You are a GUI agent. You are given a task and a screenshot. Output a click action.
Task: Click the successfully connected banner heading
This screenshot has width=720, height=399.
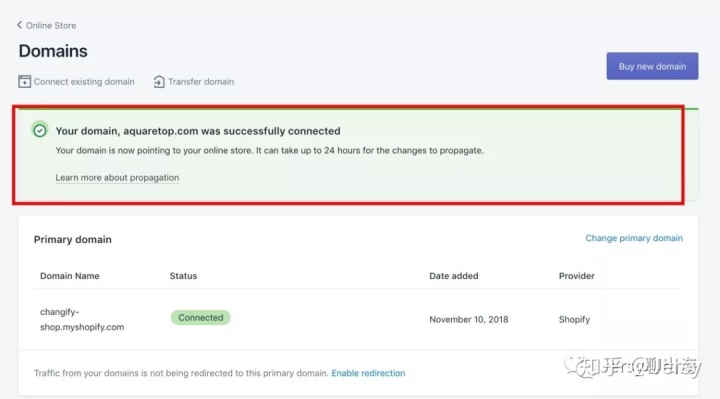point(198,131)
